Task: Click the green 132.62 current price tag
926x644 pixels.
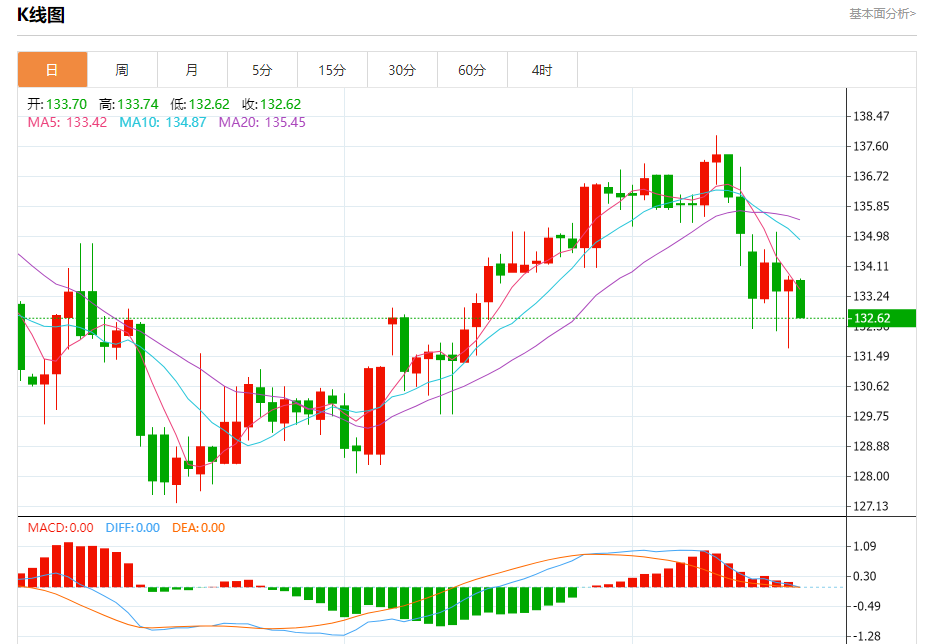Action: tap(882, 318)
